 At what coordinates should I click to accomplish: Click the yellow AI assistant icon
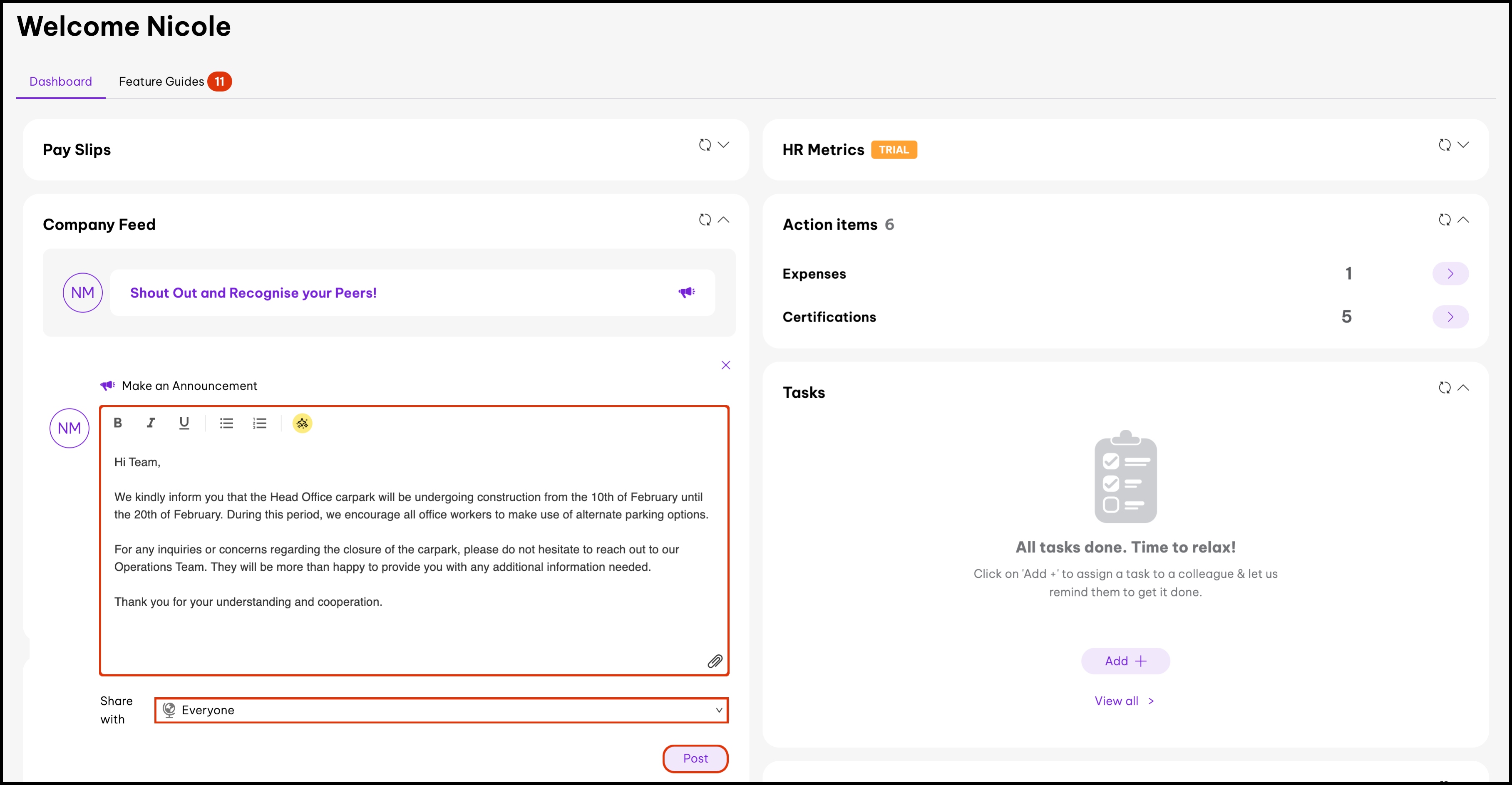click(x=302, y=423)
